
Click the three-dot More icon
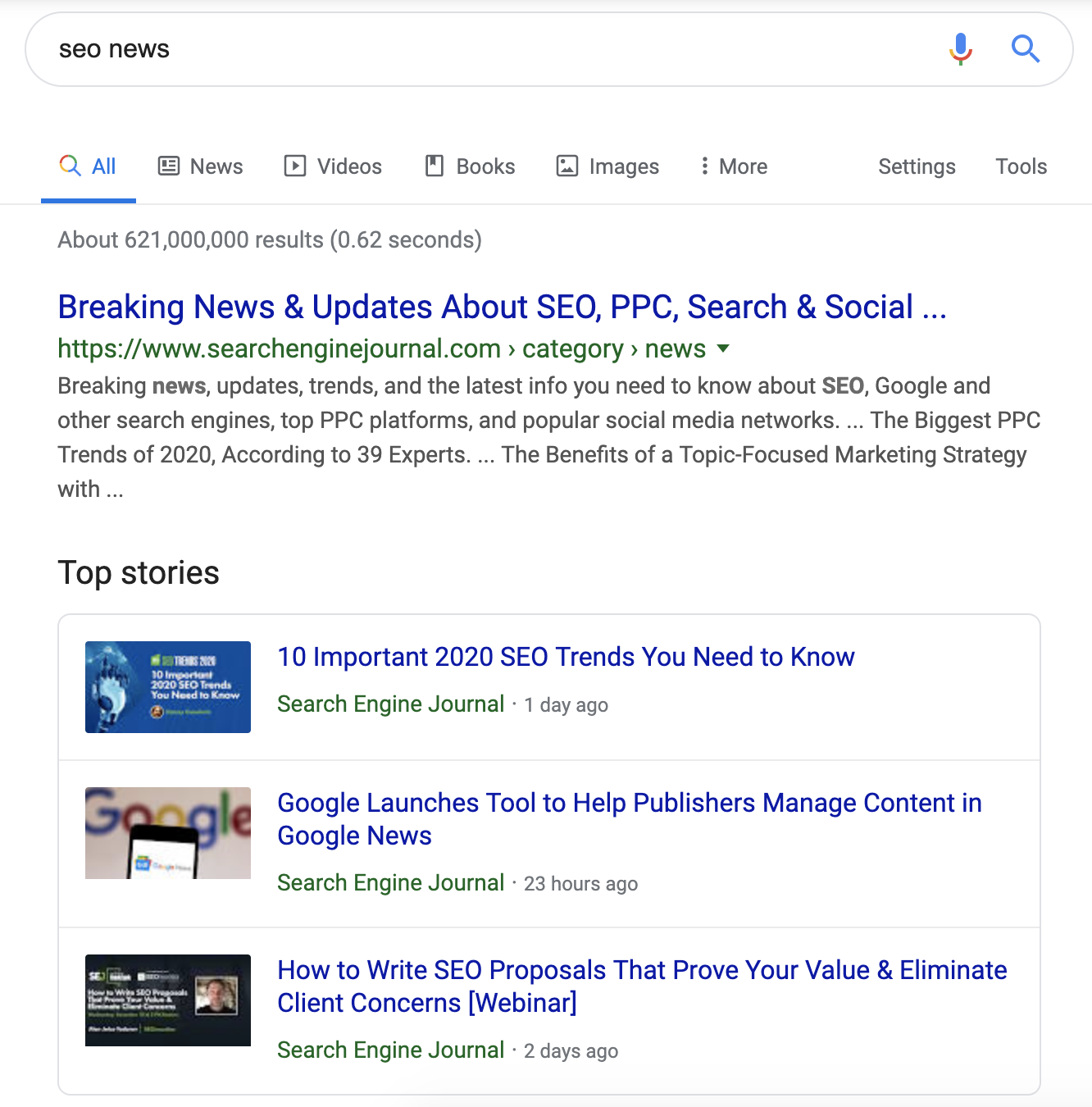tap(704, 166)
